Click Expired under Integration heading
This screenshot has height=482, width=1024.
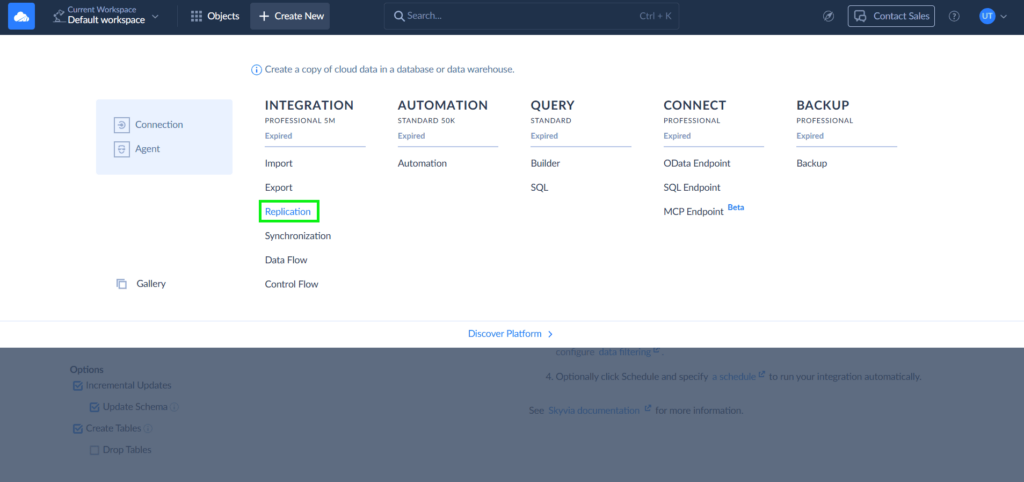[x=278, y=137]
